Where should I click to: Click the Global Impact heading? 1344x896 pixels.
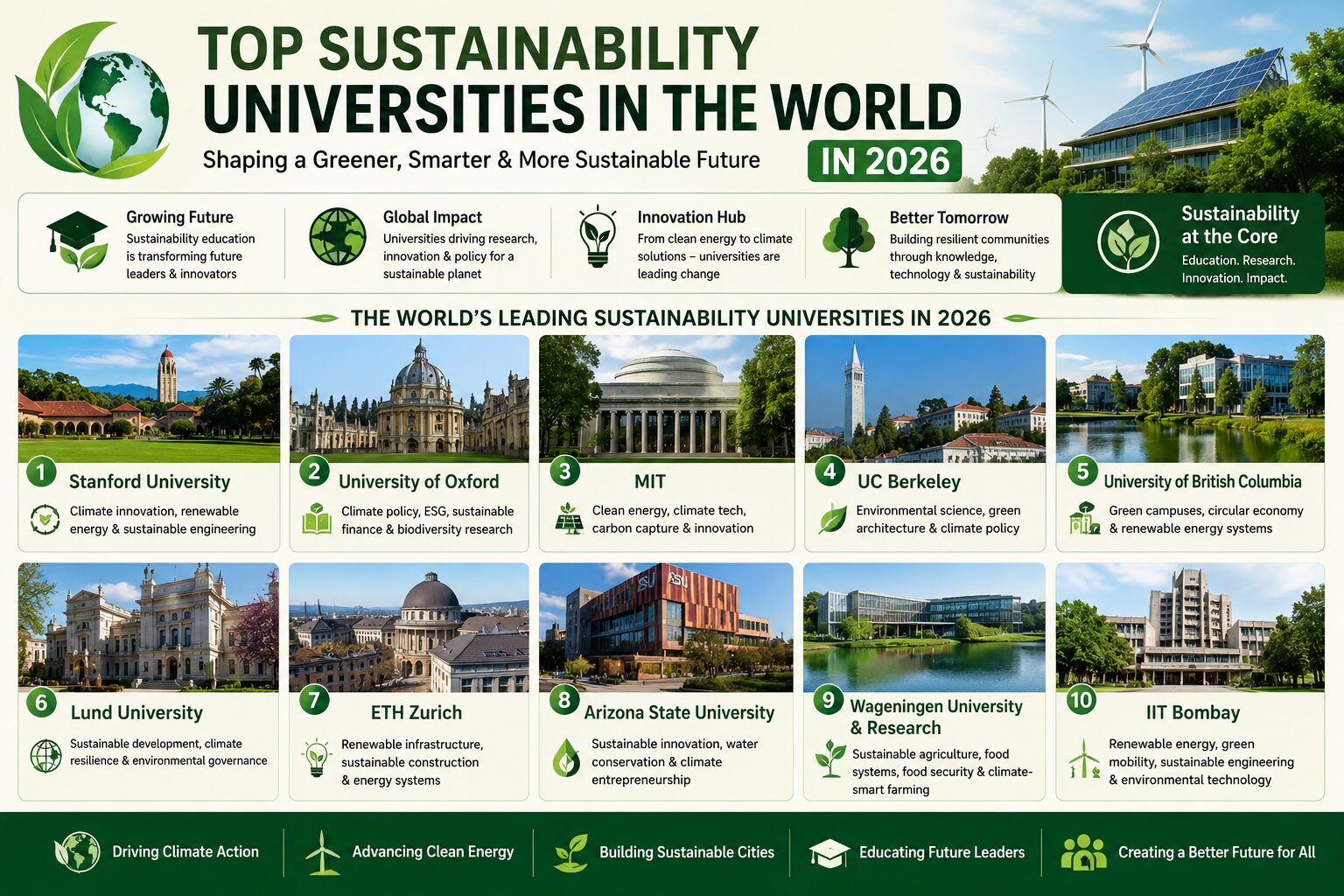pyautogui.click(x=432, y=218)
